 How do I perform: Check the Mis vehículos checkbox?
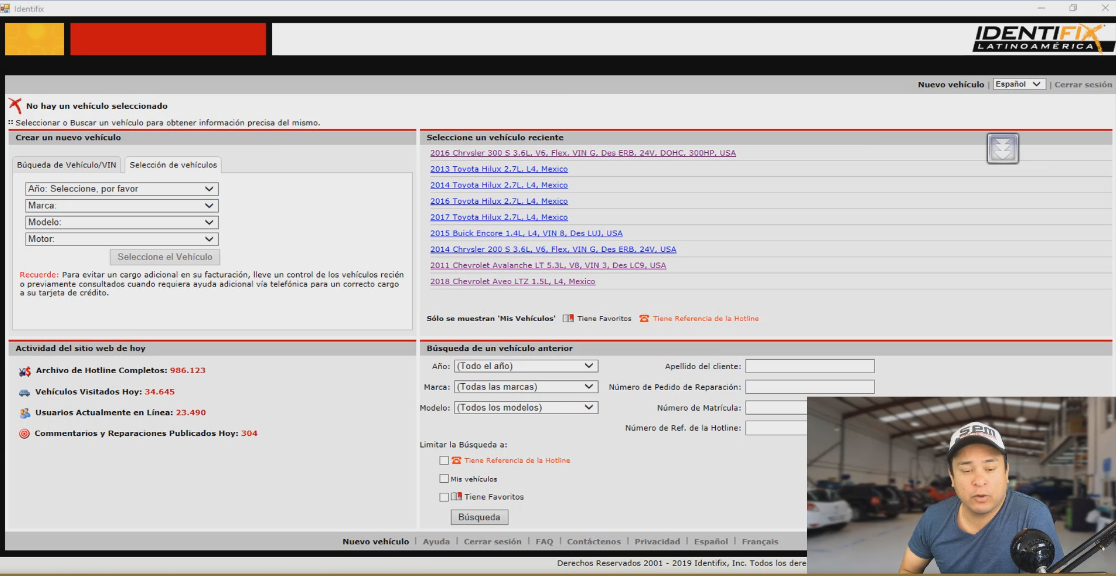coord(444,479)
